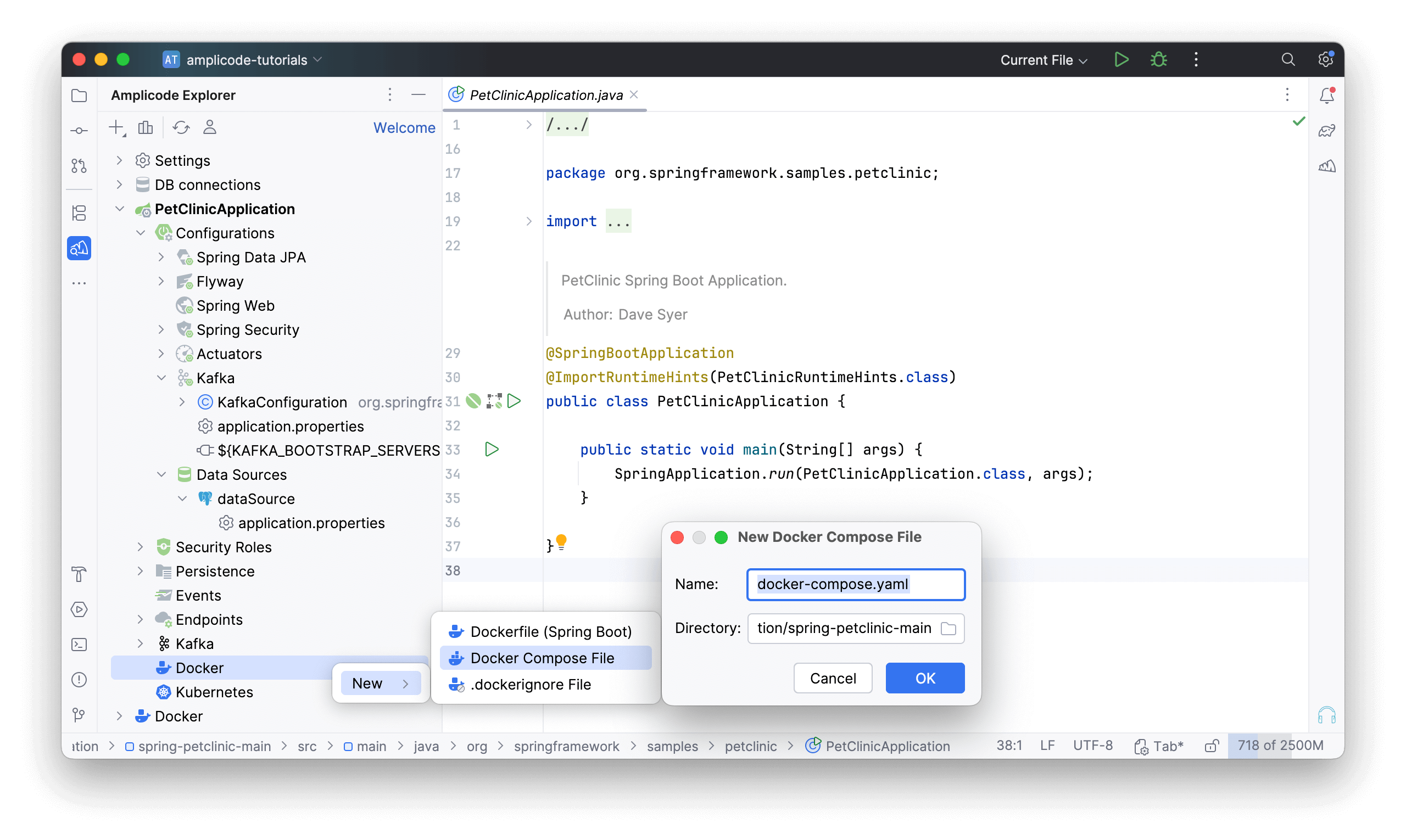
Task: Show more tool windows ellipsis
Action: pyautogui.click(x=79, y=283)
